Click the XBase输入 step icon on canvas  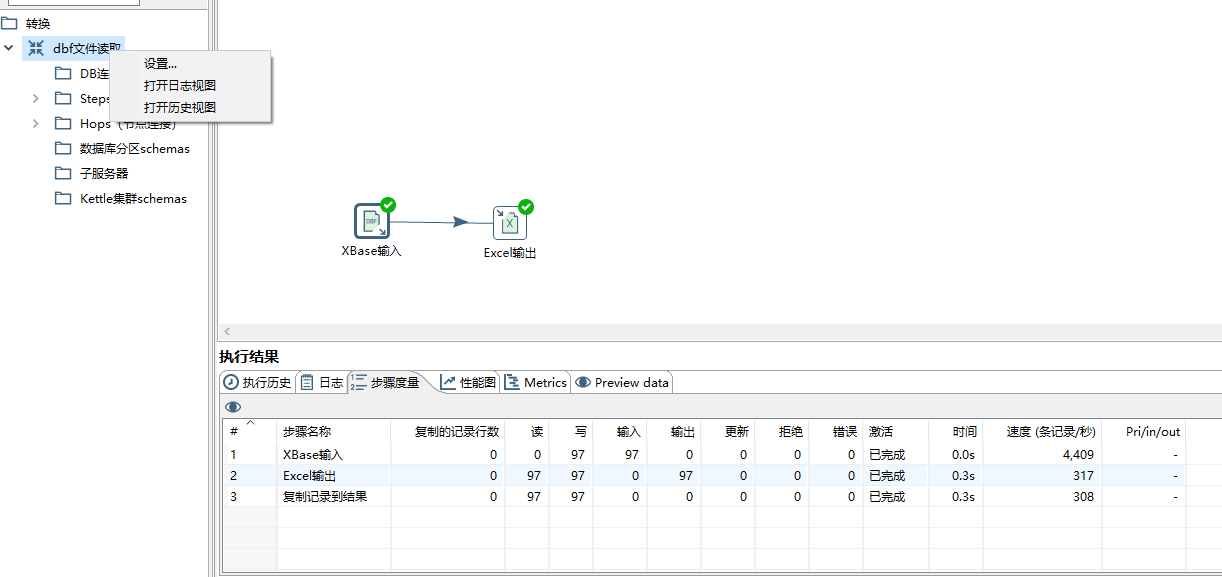[x=371, y=221]
